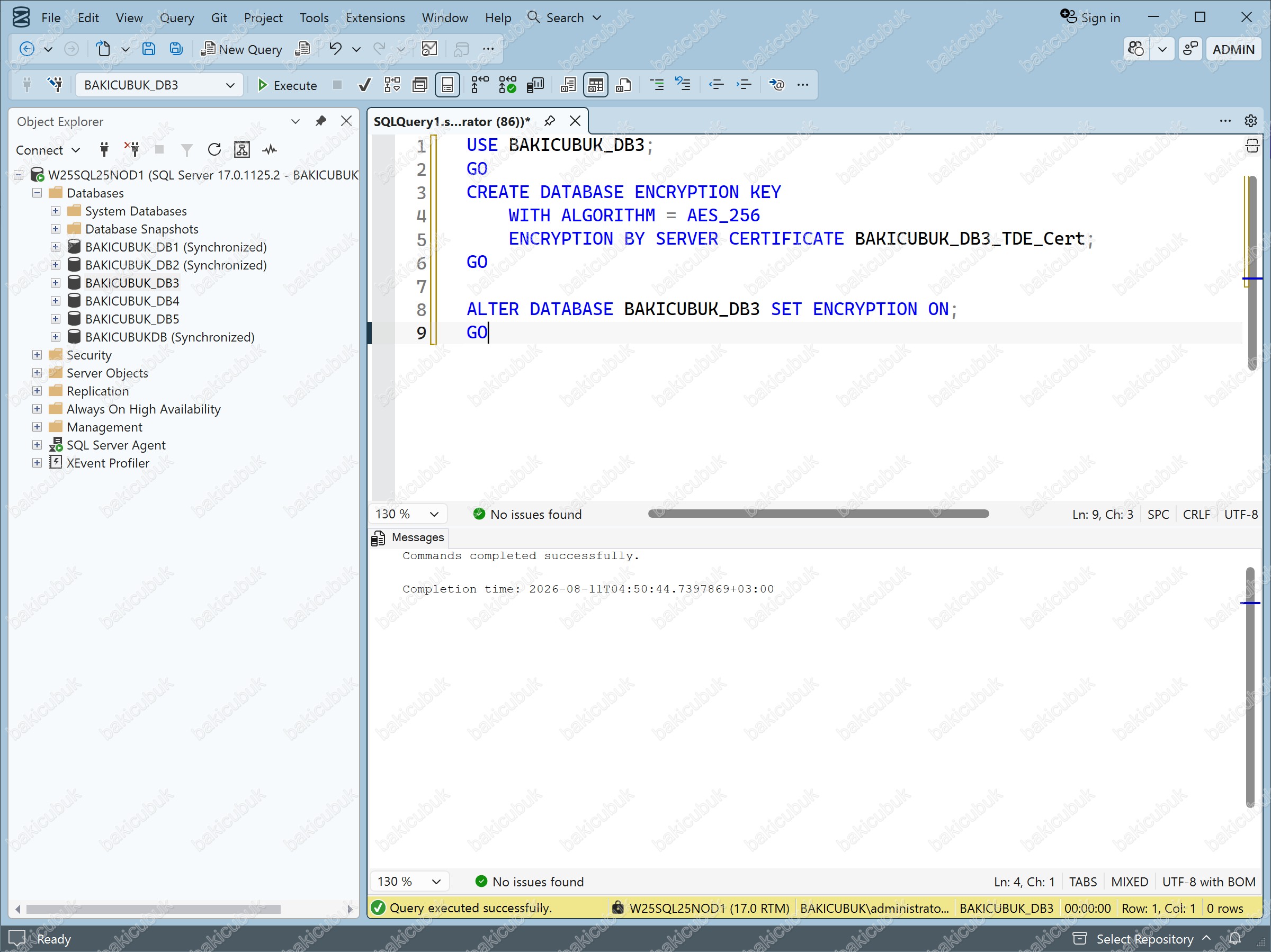Image resolution: width=1271 pixels, height=952 pixels.
Task: Click Connect Object Explorer plug icon
Action: click(104, 150)
